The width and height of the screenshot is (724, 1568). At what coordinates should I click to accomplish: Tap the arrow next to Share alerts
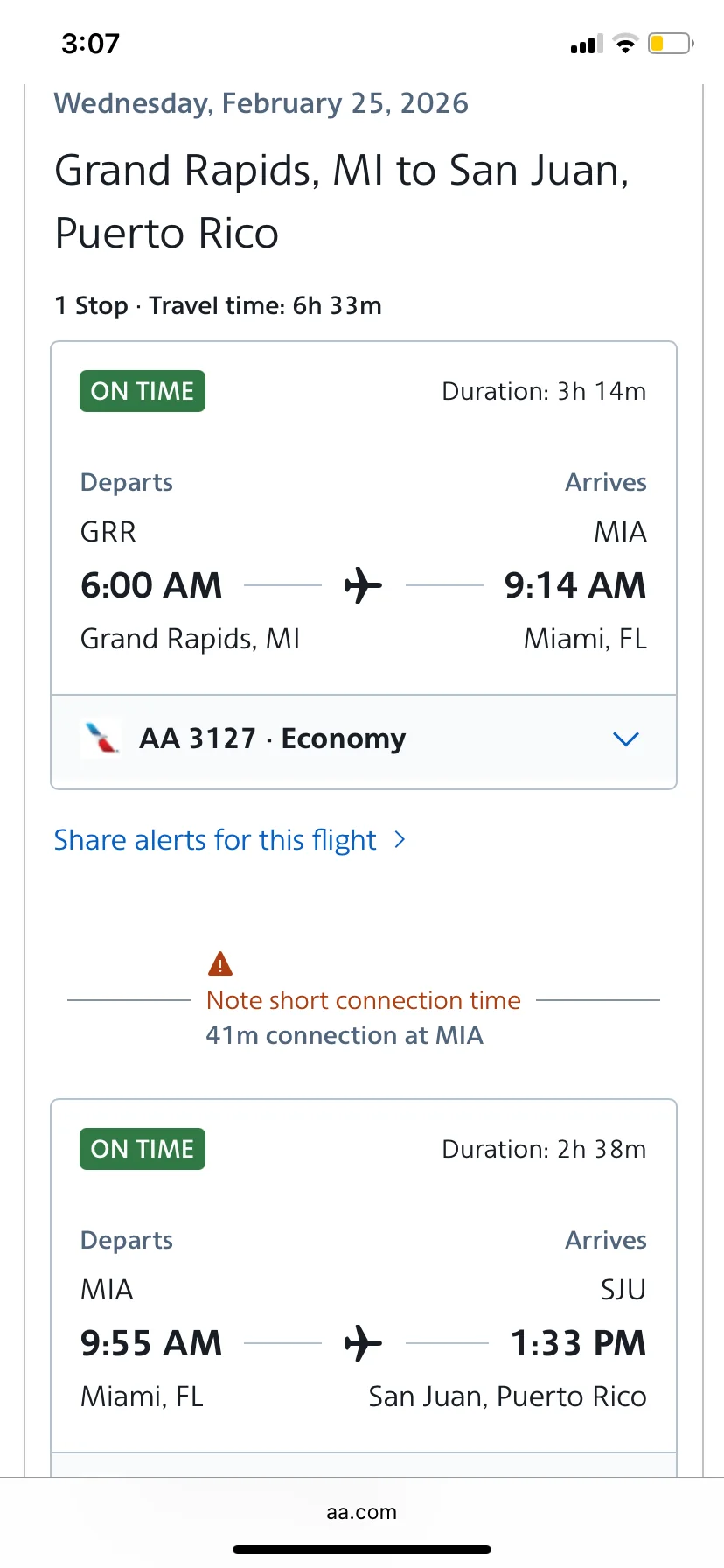pyautogui.click(x=400, y=840)
